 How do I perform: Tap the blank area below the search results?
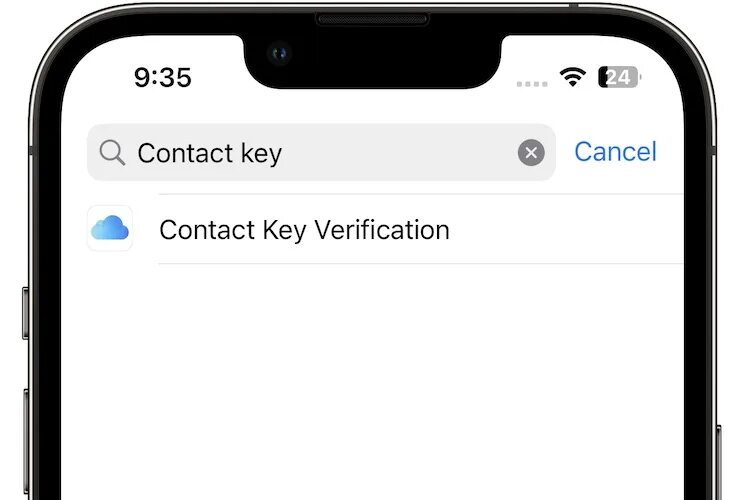372,380
